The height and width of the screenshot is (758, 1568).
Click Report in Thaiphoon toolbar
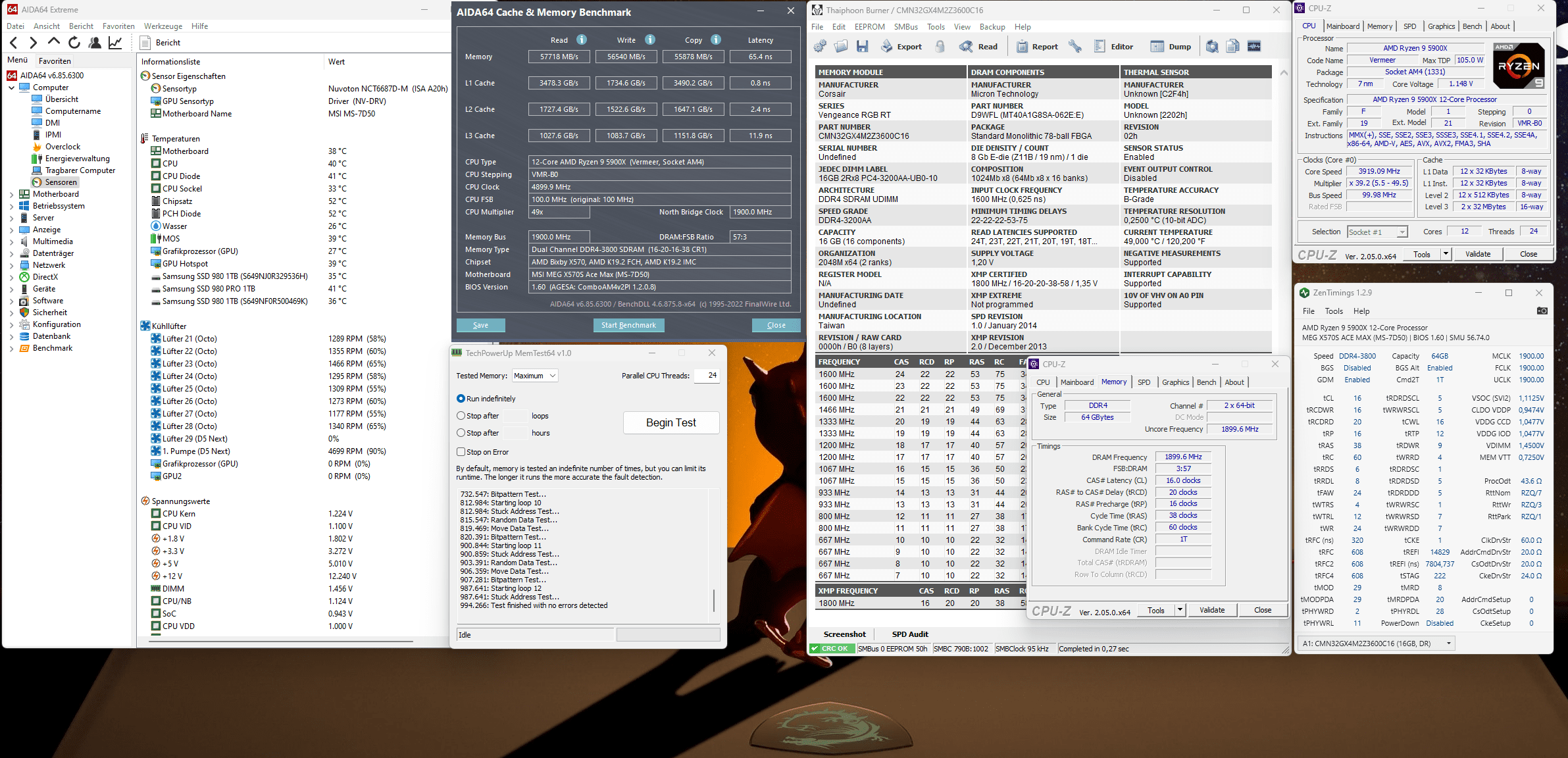tap(1037, 46)
